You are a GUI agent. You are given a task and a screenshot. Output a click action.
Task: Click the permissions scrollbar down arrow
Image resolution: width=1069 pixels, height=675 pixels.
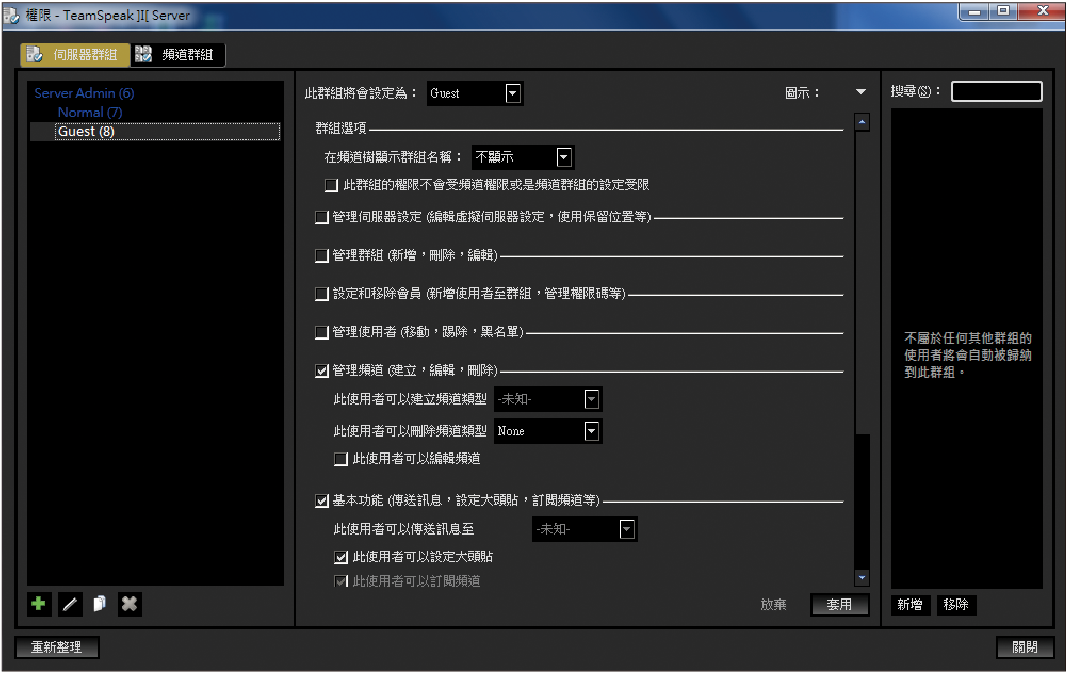862,578
